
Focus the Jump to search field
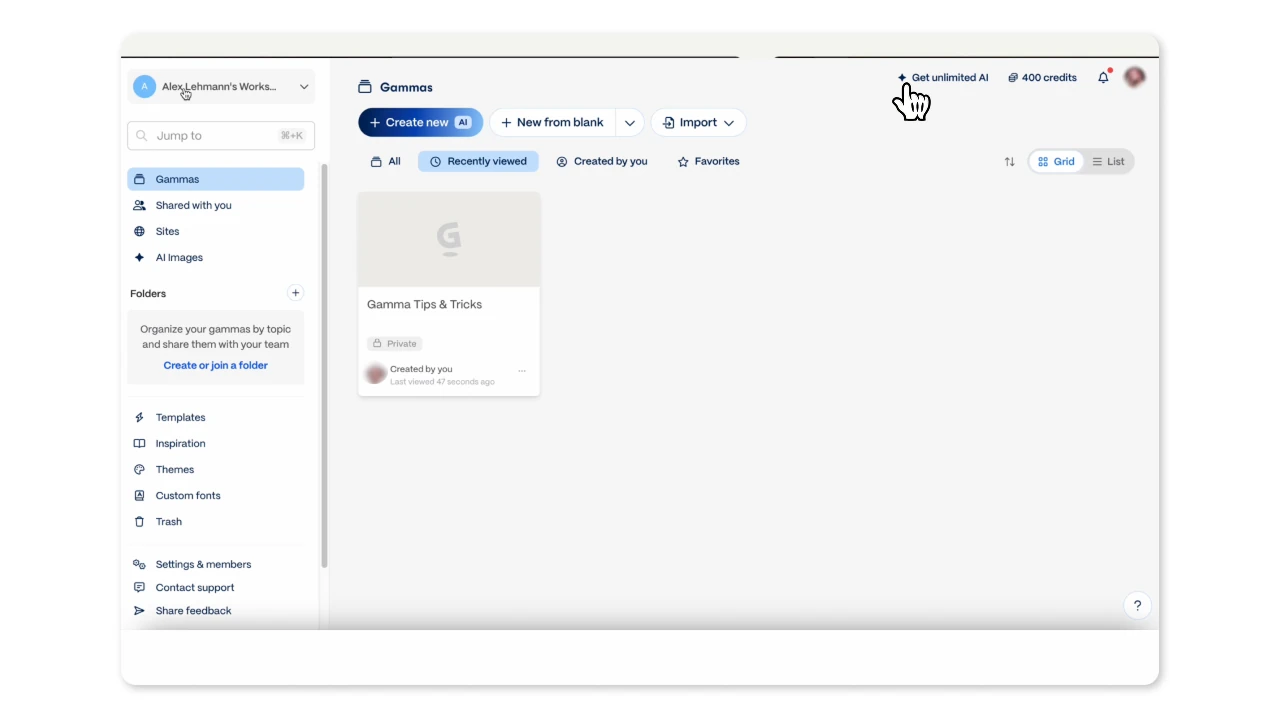(x=221, y=136)
